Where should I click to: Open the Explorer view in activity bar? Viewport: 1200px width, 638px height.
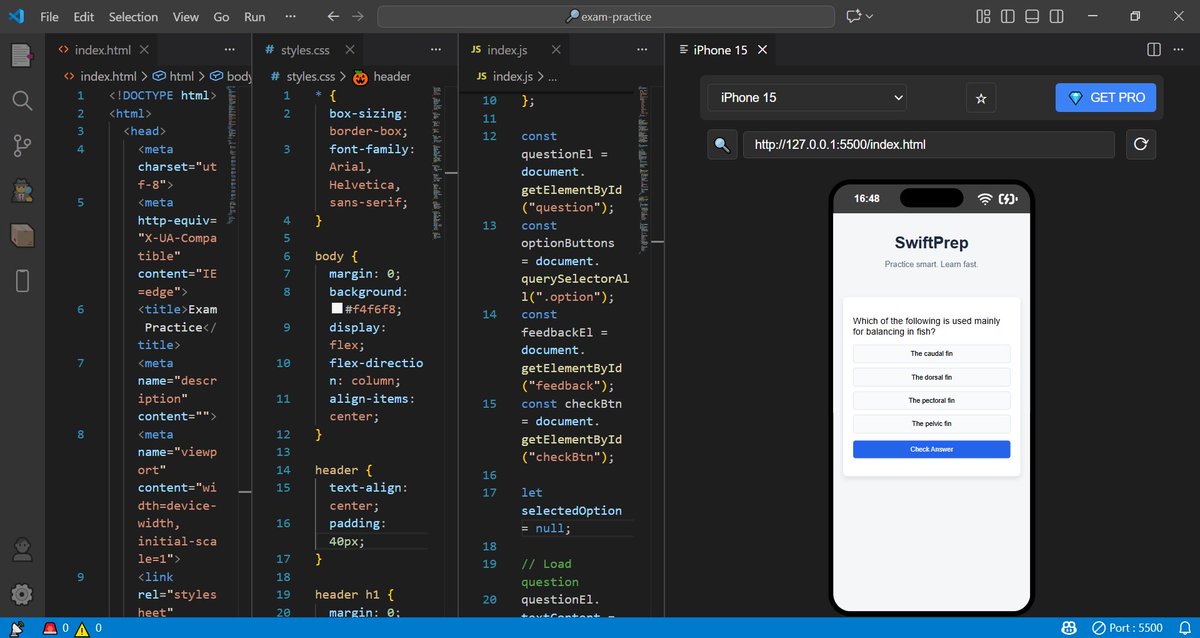[22, 55]
